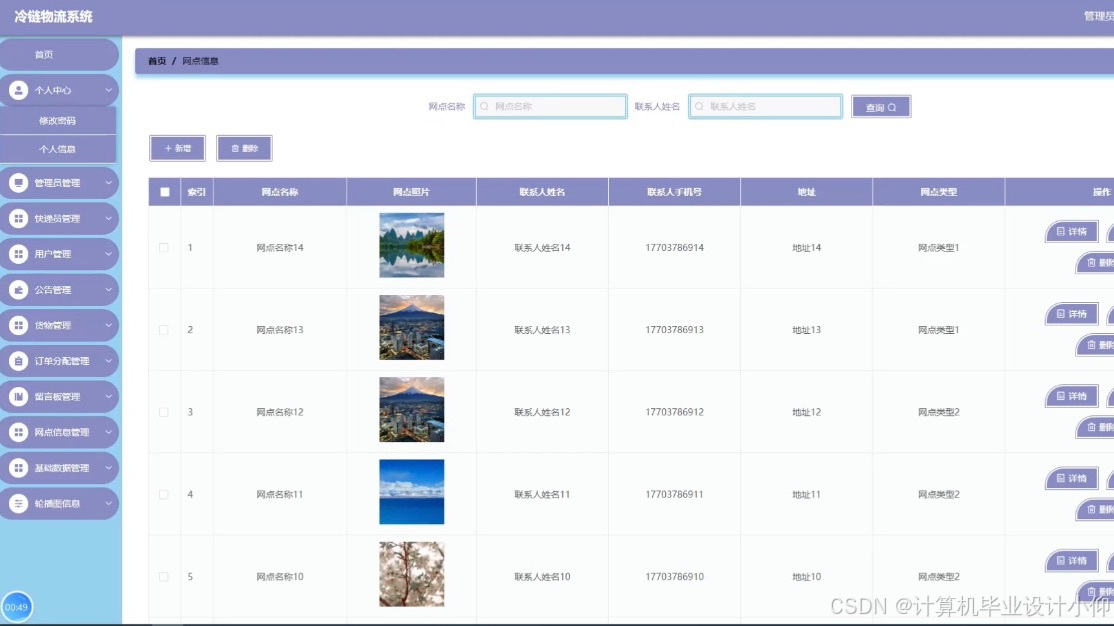The height and width of the screenshot is (626, 1114).
Task: Click the 联系人姓名12 cell
Action: 542,412
